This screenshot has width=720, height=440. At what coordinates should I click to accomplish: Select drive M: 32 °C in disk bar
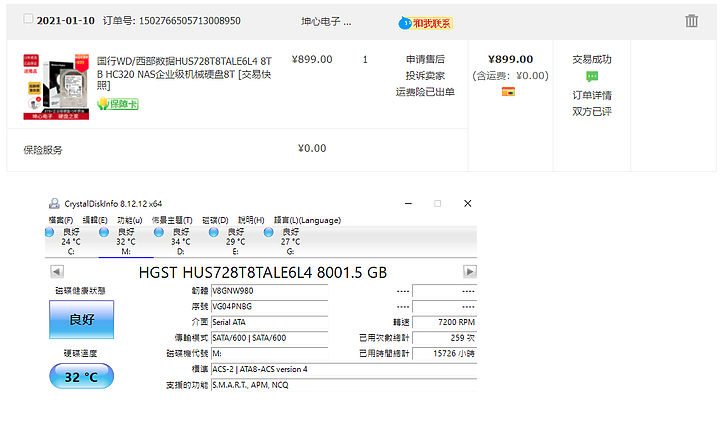click(x=126, y=242)
